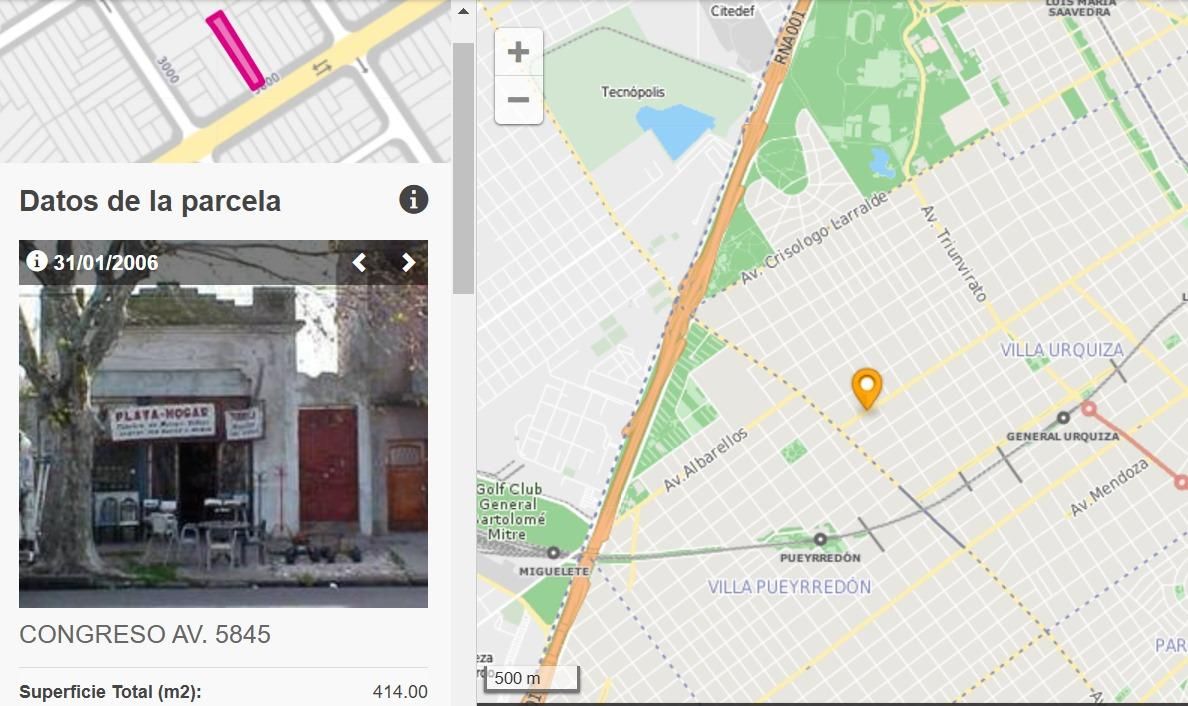This screenshot has width=1188, height=706.
Task: Open info icon beside Datos de la parcela
Action: click(414, 200)
